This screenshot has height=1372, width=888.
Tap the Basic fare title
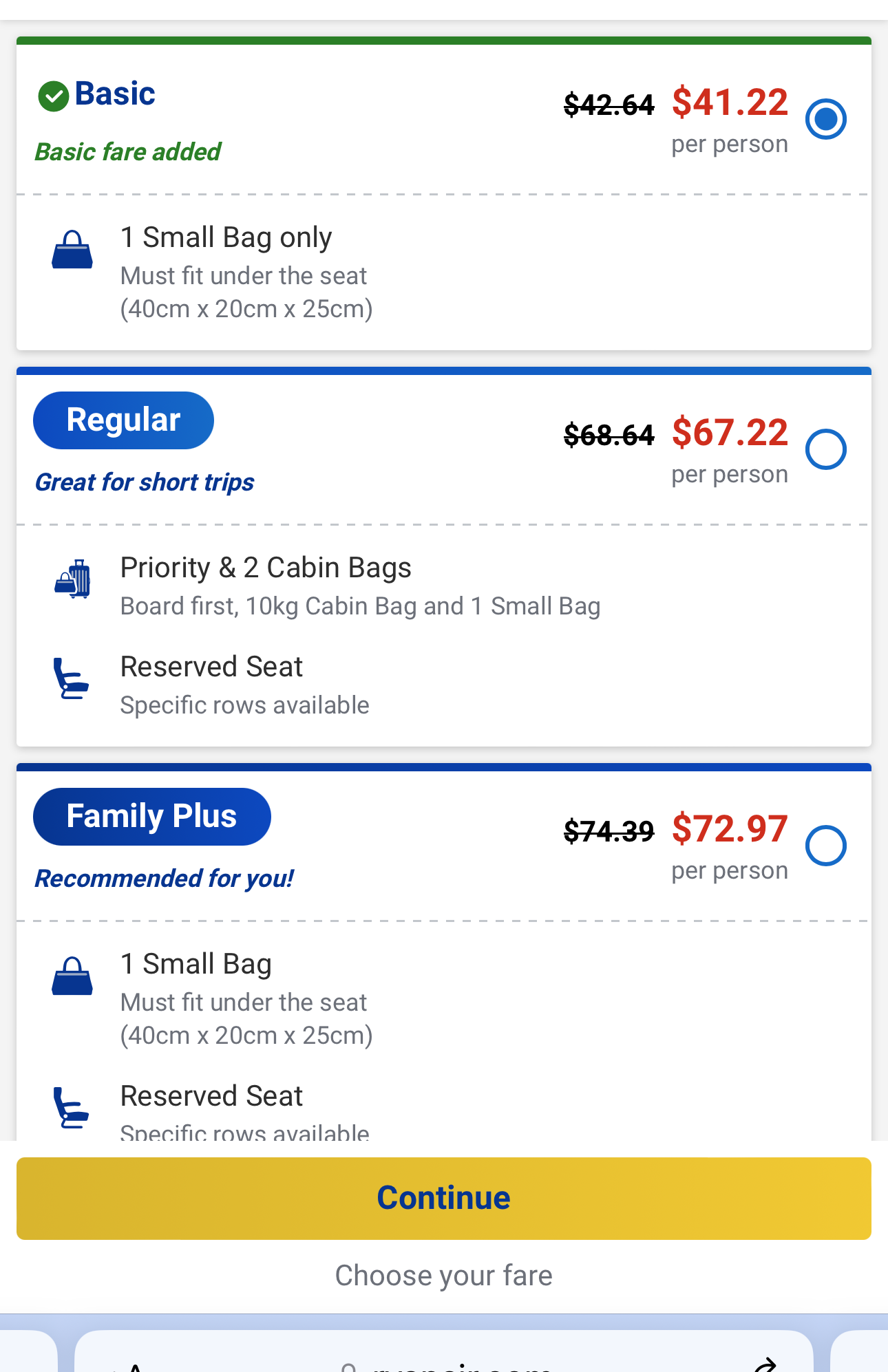(115, 94)
